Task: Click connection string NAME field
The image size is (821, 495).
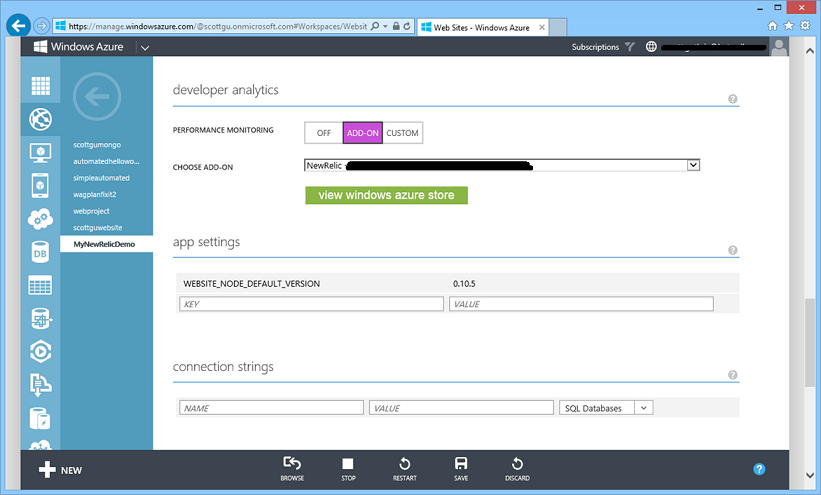Action: (271, 408)
